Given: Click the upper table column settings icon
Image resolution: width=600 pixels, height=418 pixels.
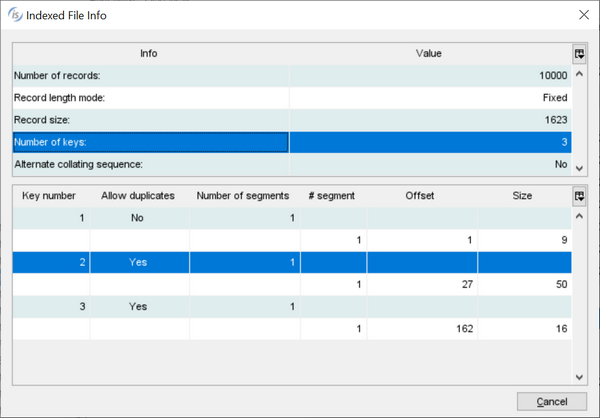Looking at the screenshot, I should 579,54.
